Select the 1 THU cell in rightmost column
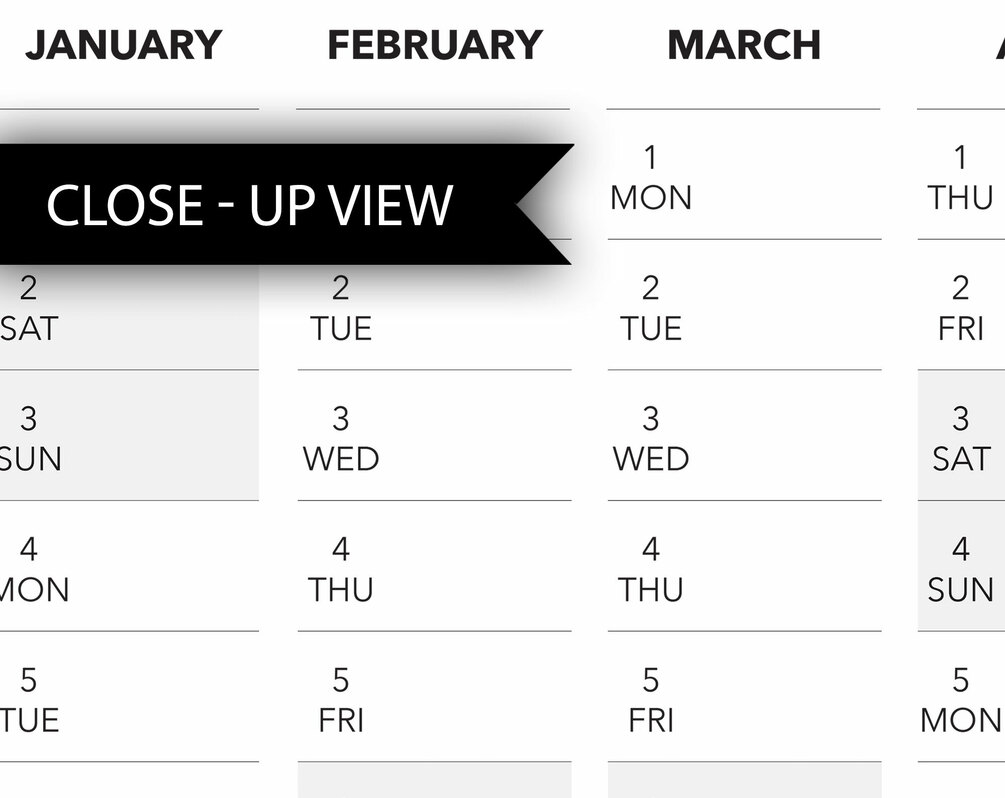The height and width of the screenshot is (798, 1005). (x=961, y=174)
